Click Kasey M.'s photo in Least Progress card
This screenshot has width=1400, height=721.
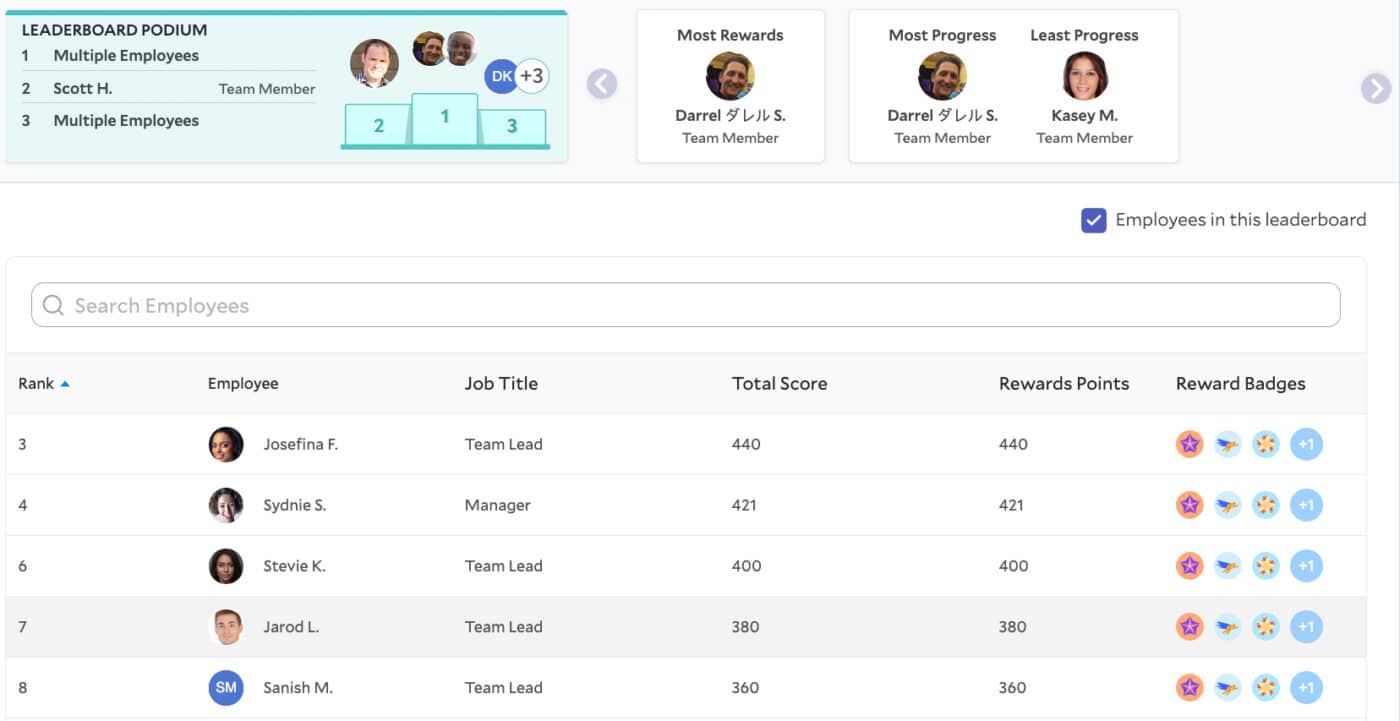(x=1084, y=75)
